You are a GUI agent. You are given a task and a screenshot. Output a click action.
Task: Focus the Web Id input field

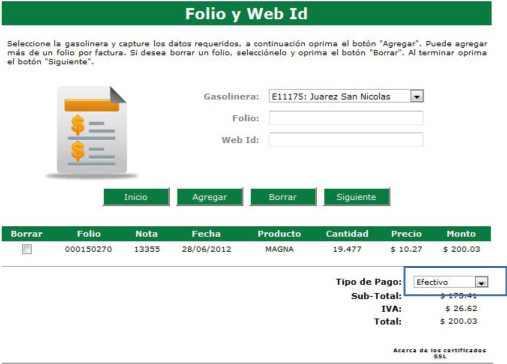click(346, 140)
